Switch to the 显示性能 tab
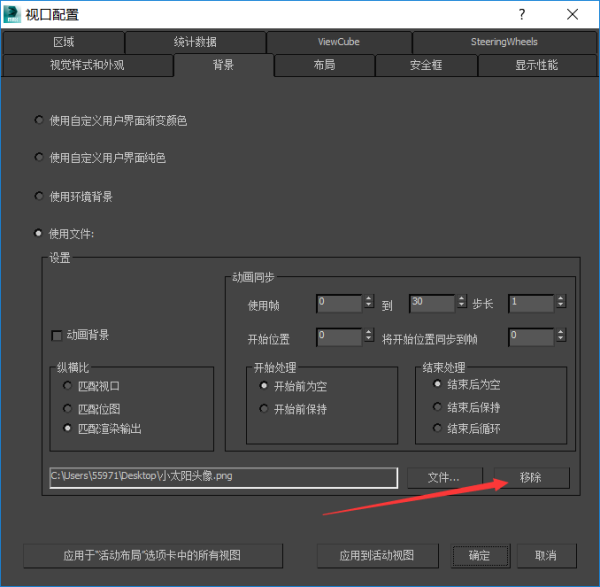Viewport: 600px width, 587px height. click(x=536, y=65)
